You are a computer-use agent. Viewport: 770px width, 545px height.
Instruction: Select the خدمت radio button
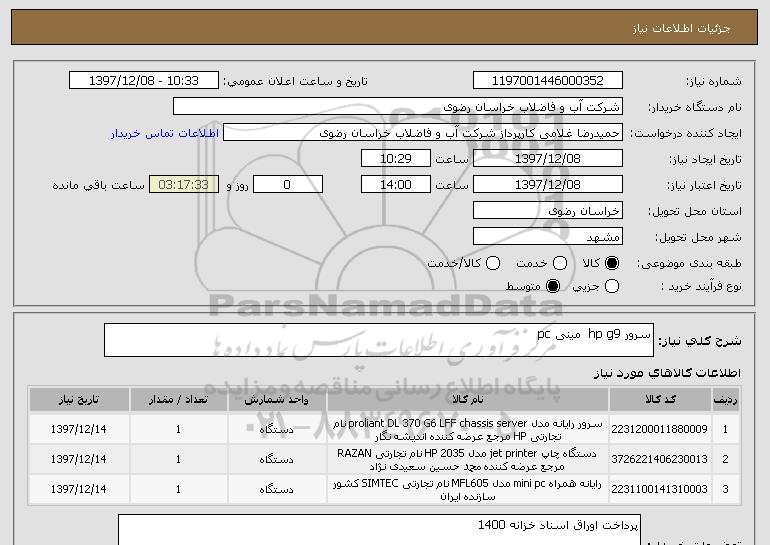point(560,264)
